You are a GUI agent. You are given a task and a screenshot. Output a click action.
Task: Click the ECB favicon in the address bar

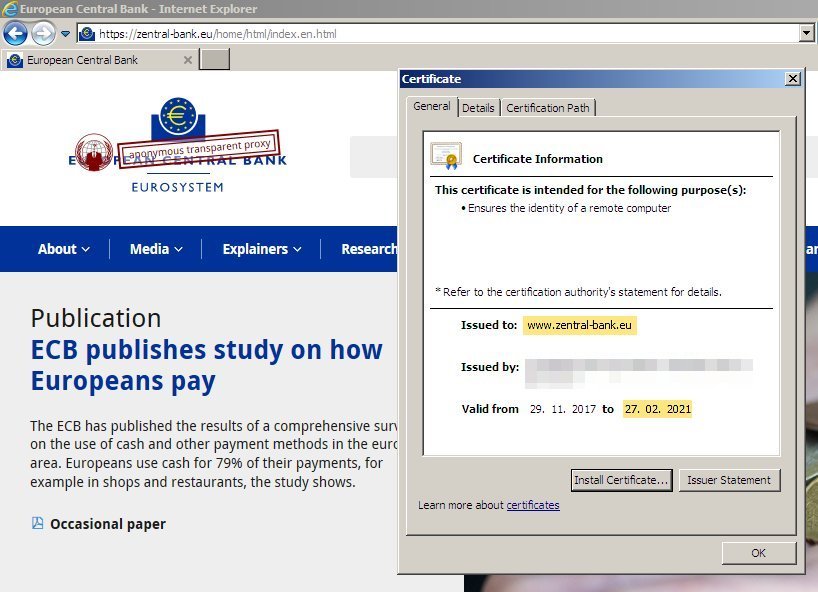click(x=87, y=34)
